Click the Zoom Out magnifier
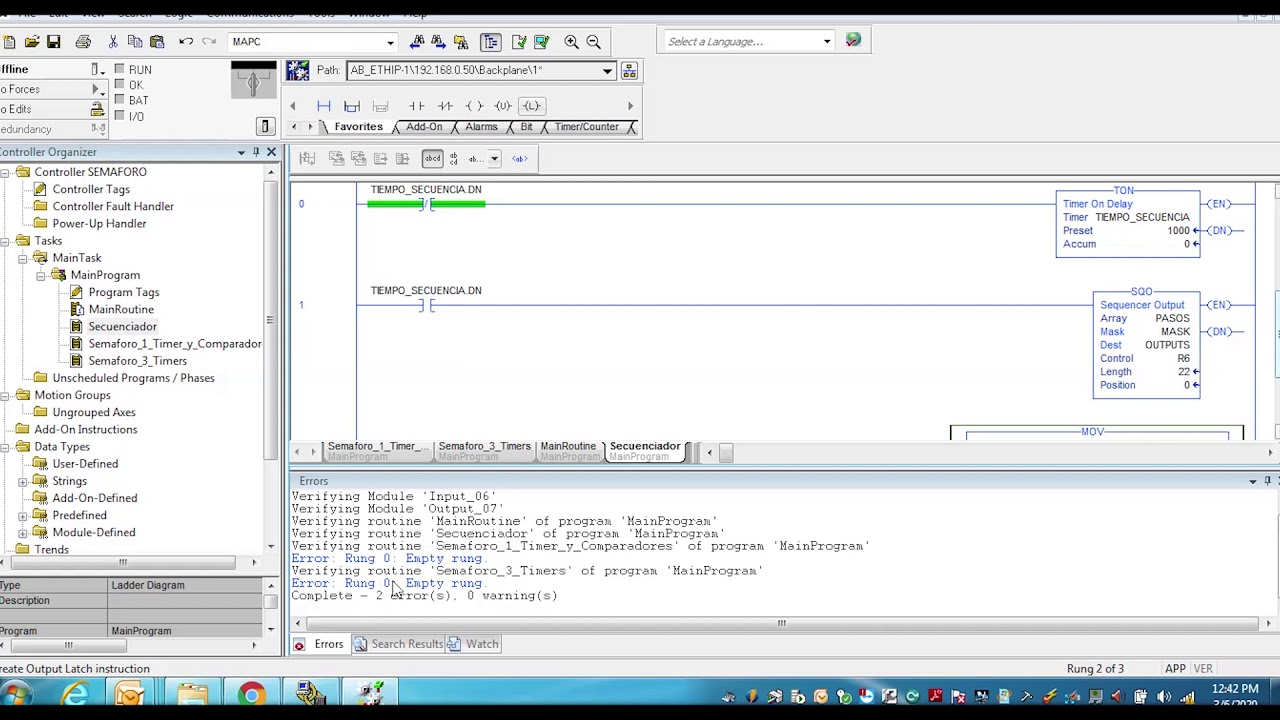 point(593,42)
